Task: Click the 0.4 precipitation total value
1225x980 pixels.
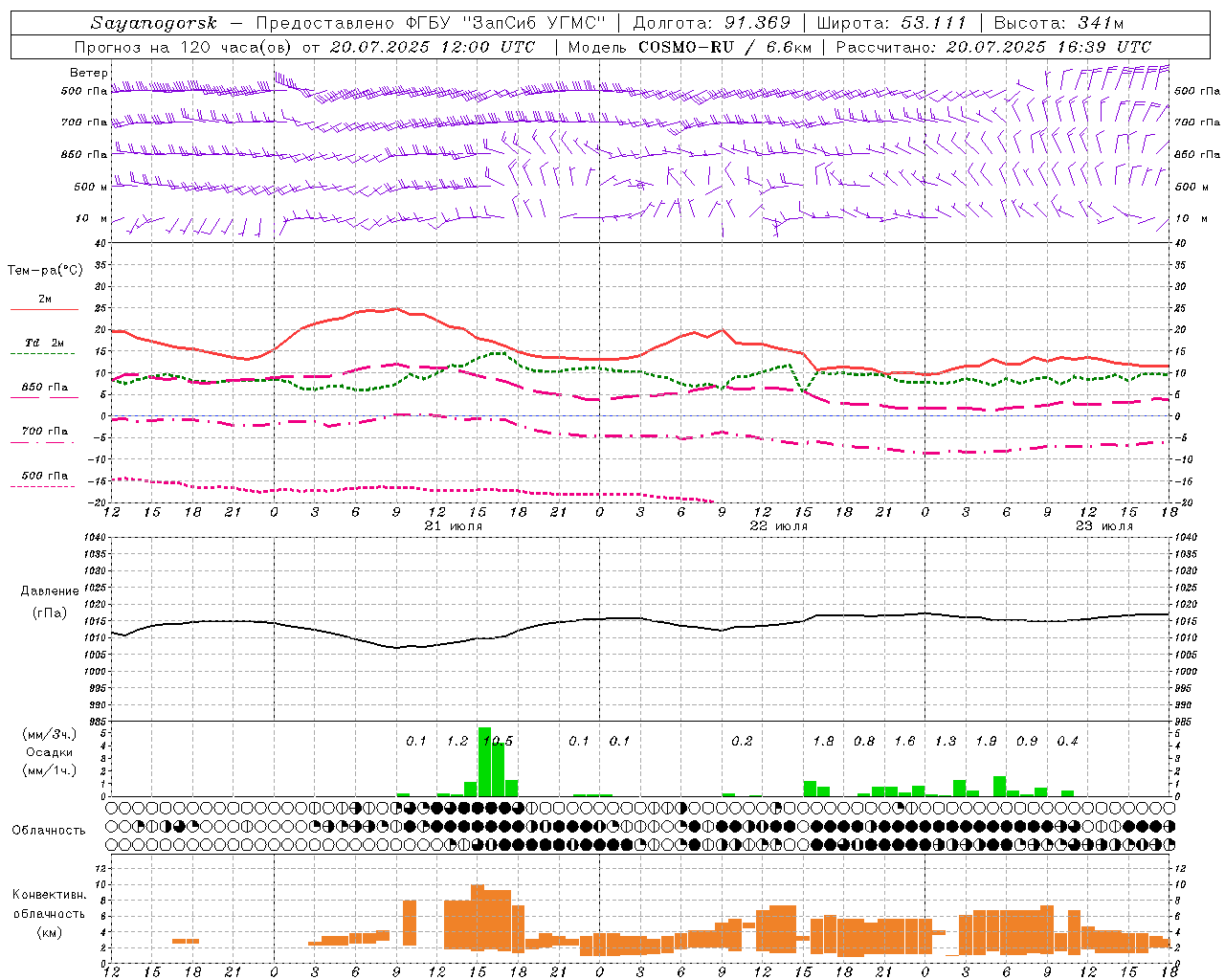Action: tap(1067, 742)
